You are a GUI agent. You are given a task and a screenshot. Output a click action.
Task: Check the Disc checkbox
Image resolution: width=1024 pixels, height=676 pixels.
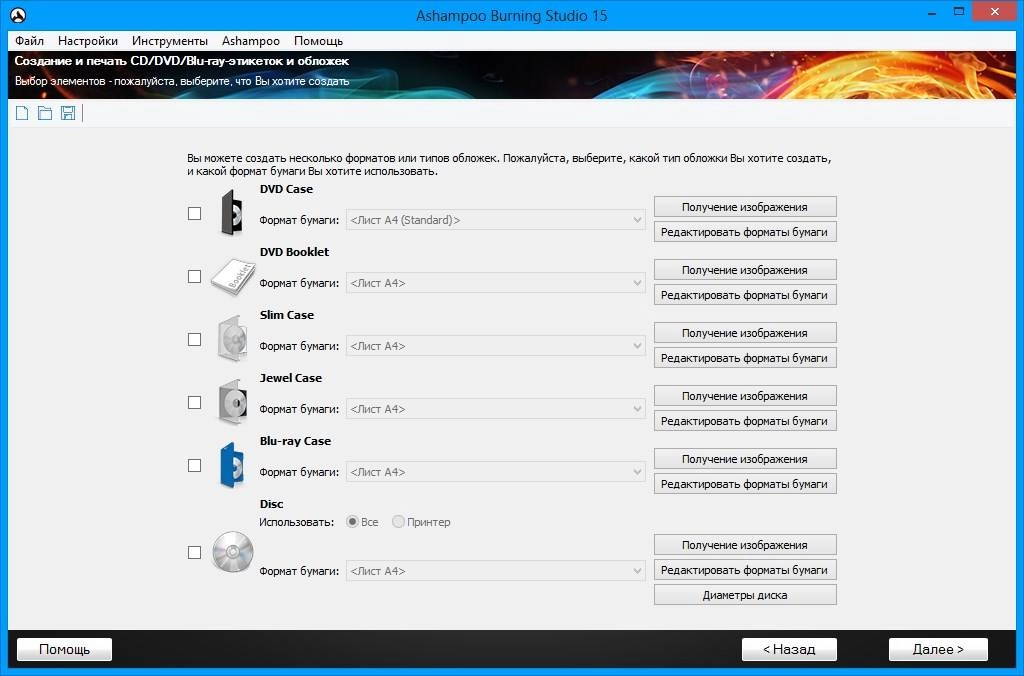pos(195,553)
